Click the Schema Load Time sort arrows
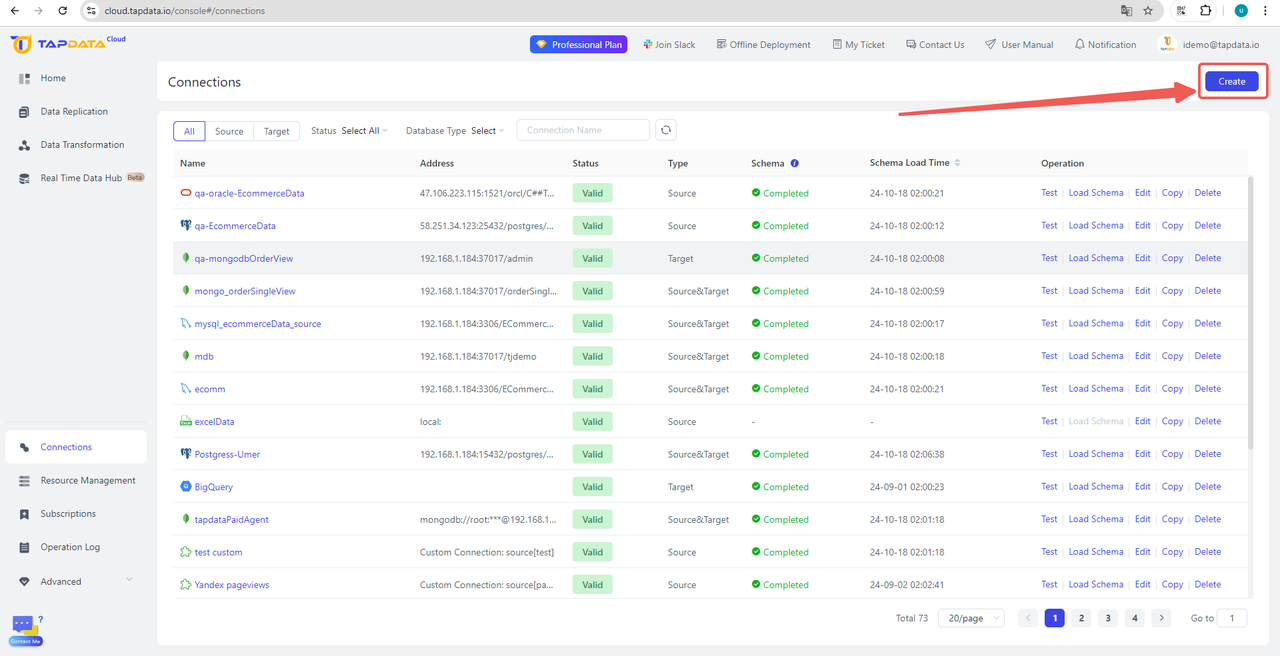This screenshot has height=656, width=1280. 957,163
